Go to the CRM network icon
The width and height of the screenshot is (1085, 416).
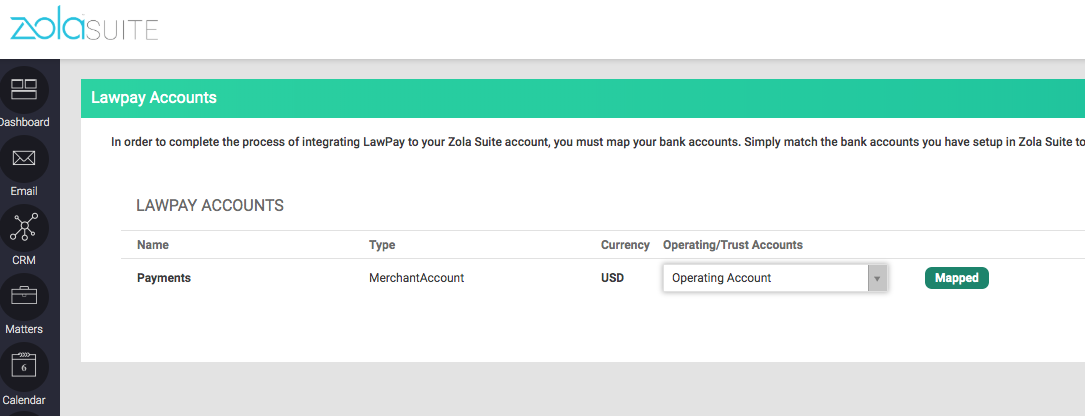coord(23,228)
